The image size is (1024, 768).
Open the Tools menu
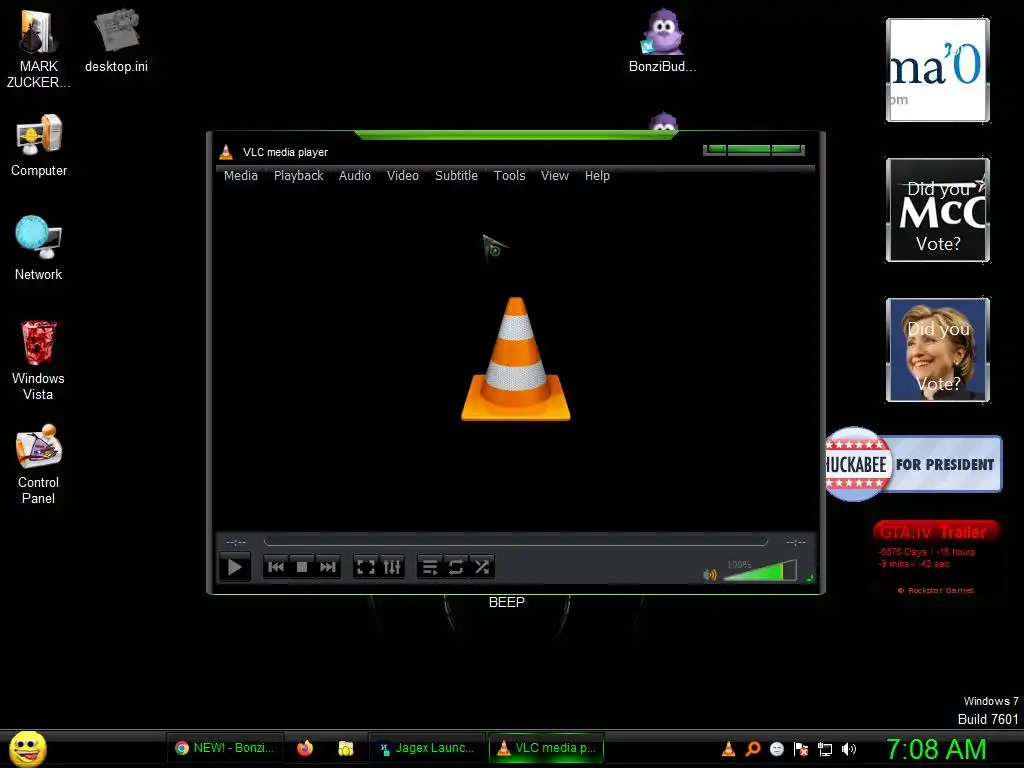[509, 176]
